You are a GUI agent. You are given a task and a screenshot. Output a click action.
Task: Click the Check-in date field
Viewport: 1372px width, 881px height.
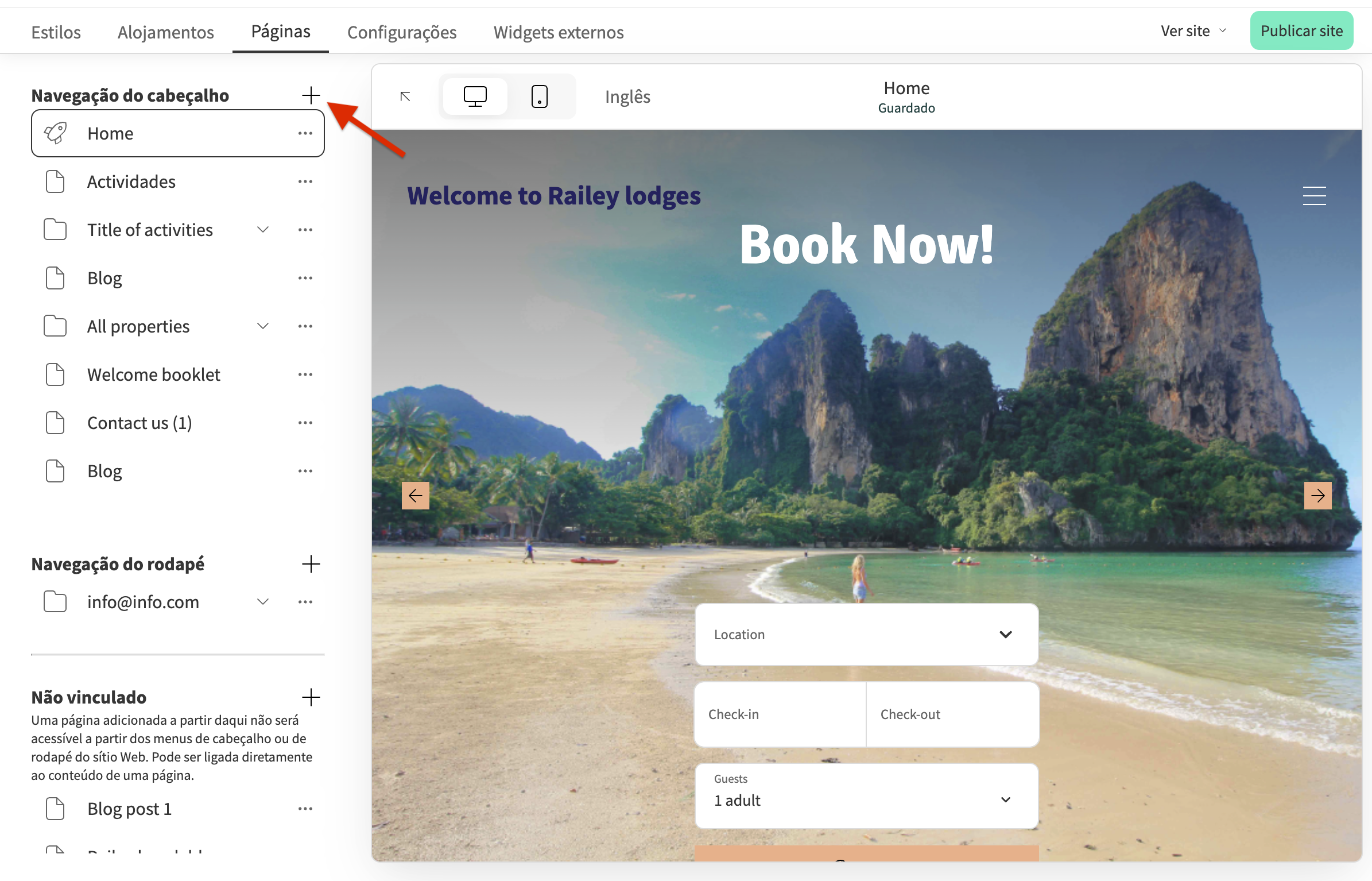pyautogui.click(x=780, y=714)
